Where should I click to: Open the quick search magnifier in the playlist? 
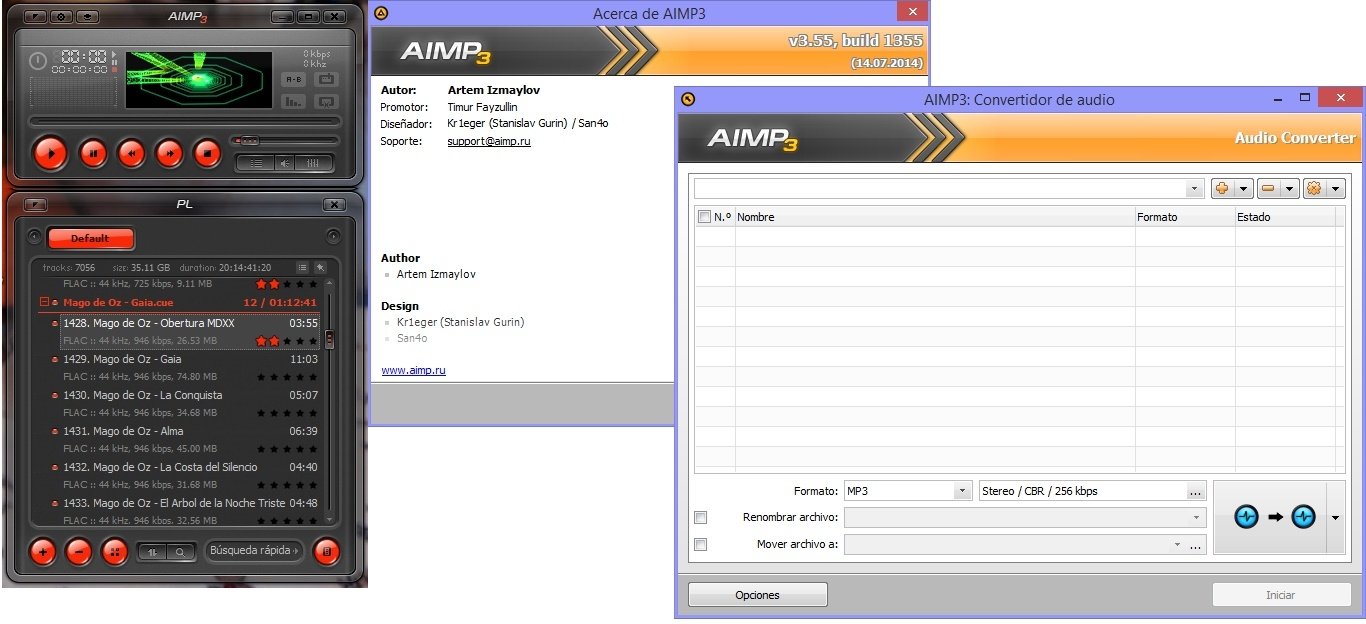180,551
